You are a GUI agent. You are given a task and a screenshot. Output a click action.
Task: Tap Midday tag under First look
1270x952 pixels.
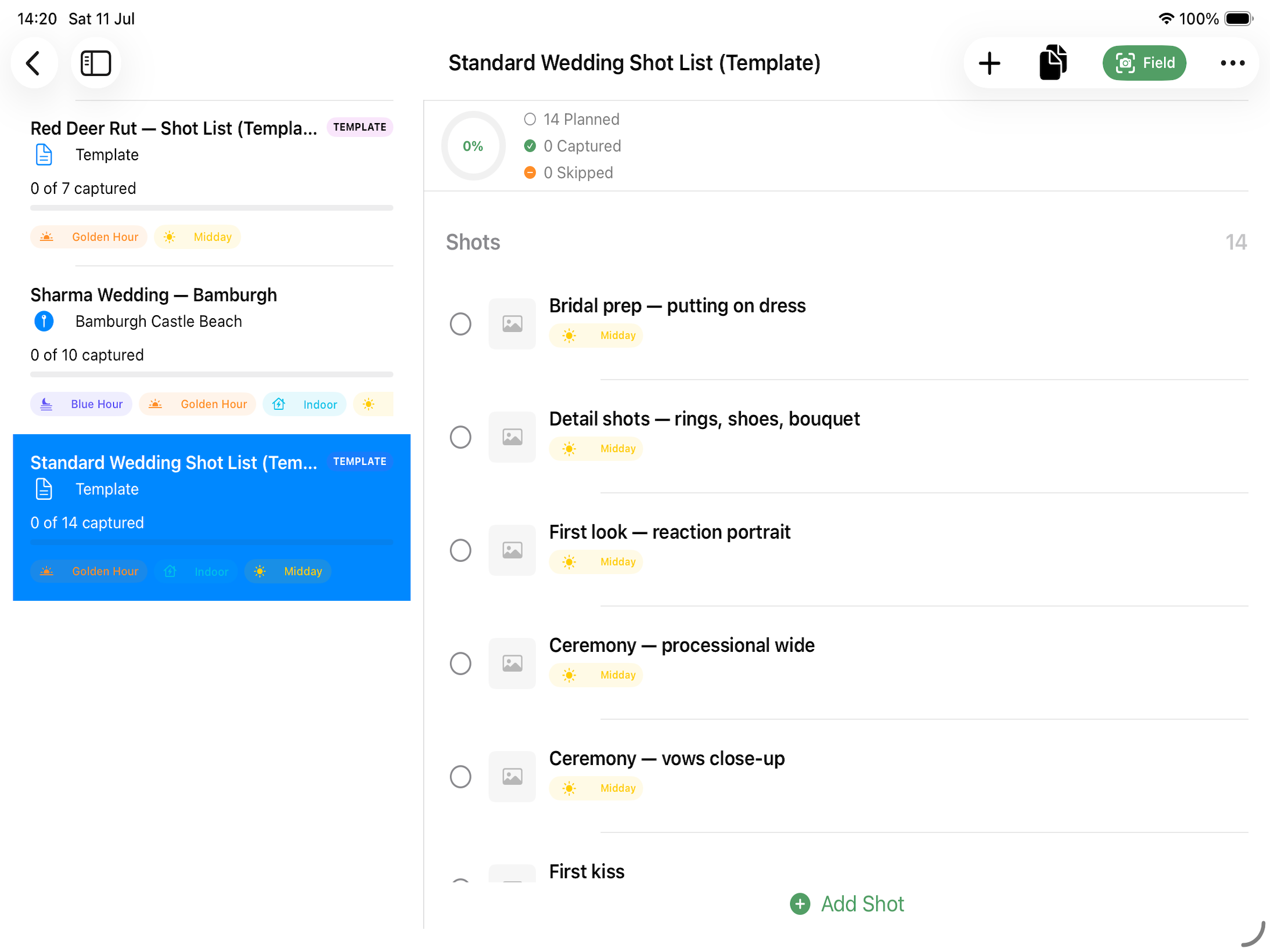[x=596, y=562]
